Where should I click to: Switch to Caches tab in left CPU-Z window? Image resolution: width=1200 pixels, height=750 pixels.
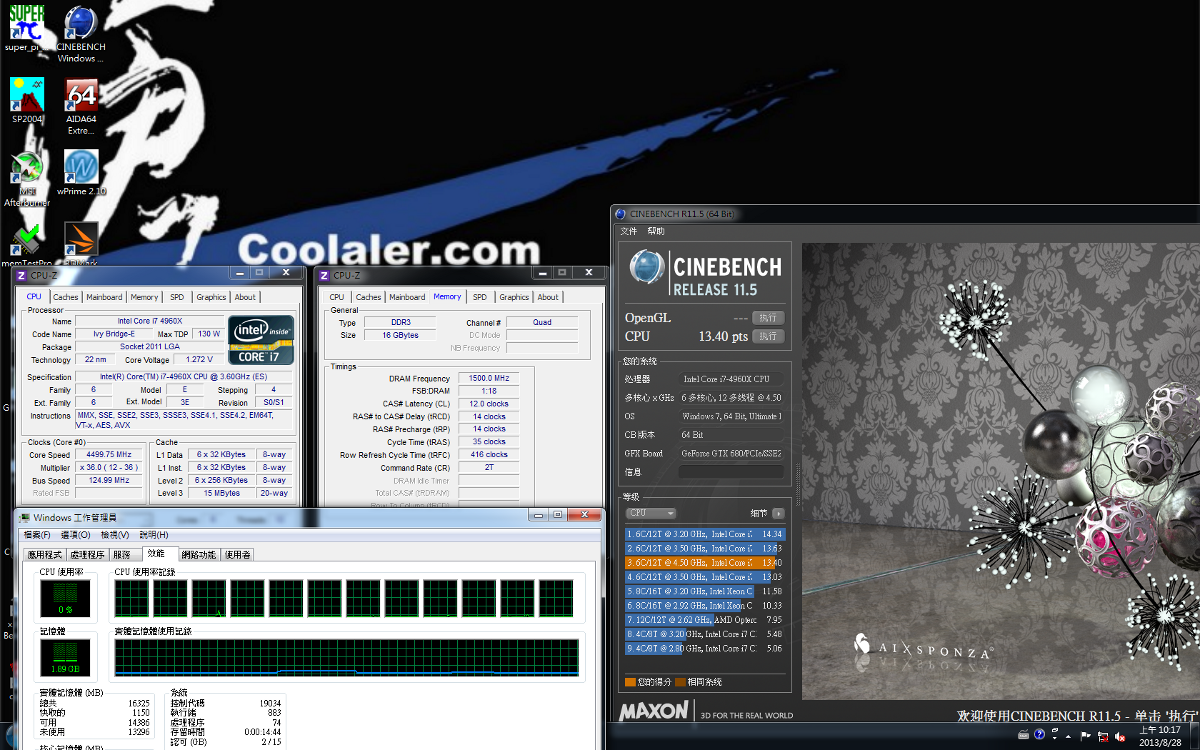click(66, 297)
